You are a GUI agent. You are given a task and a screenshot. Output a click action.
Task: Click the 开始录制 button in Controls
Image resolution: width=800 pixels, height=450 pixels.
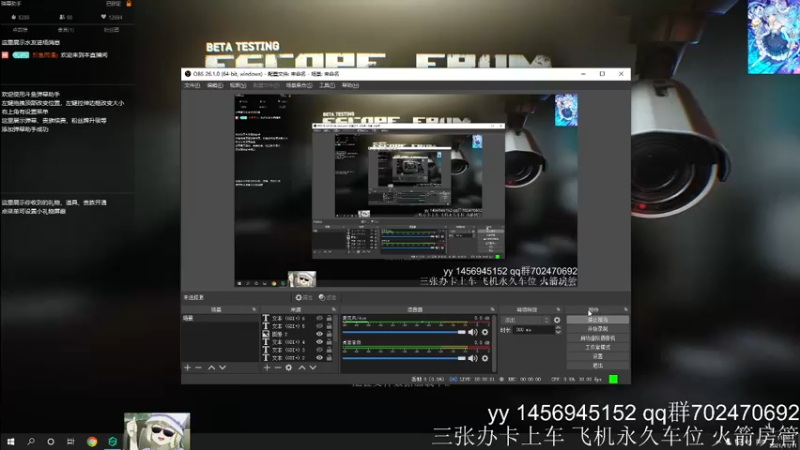click(597, 329)
